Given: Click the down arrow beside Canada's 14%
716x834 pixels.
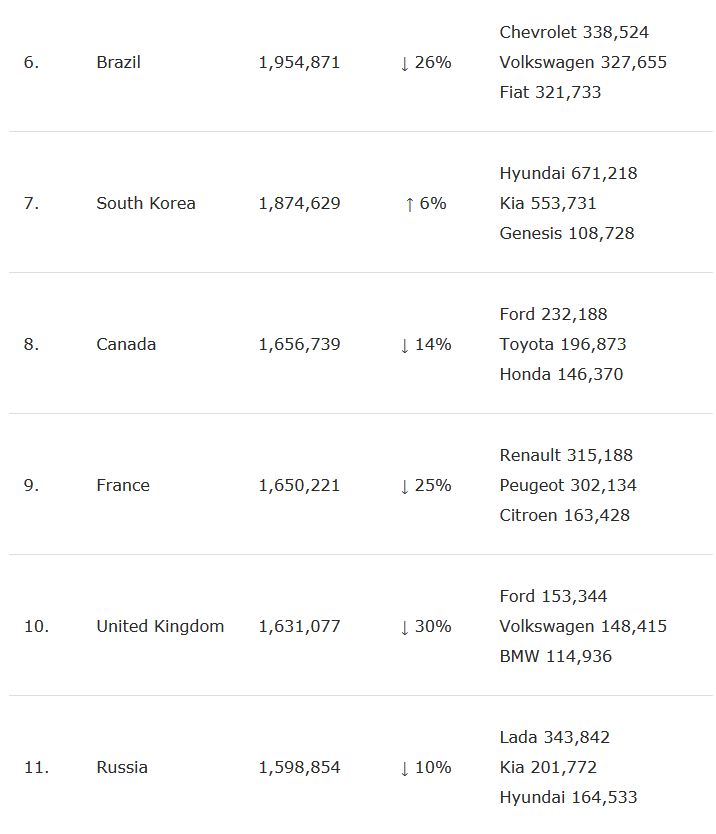Looking at the screenshot, I should pos(404,345).
